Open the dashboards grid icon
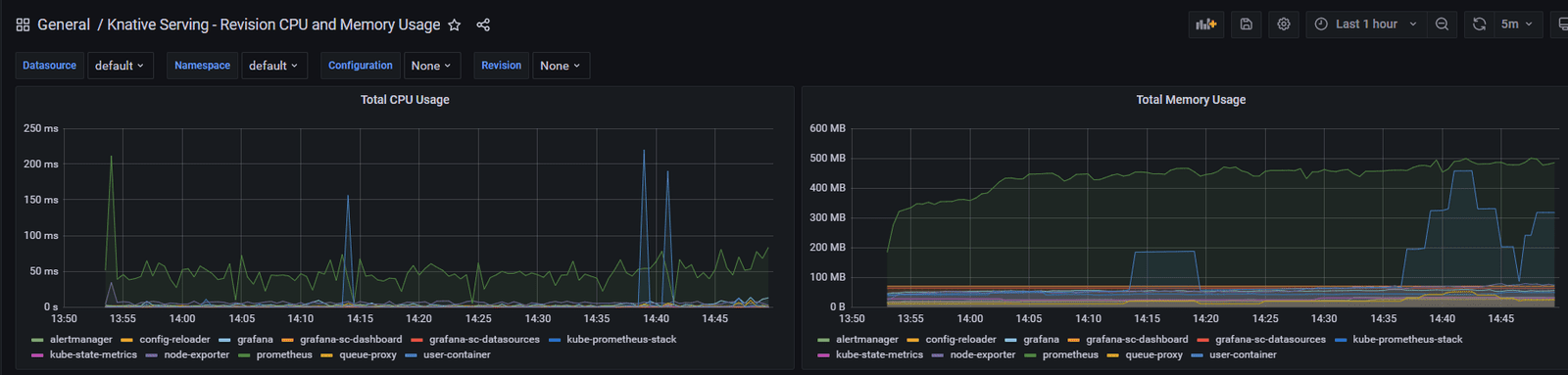The width and height of the screenshot is (1568, 375). pyautogui.click(x=23, y=24)
